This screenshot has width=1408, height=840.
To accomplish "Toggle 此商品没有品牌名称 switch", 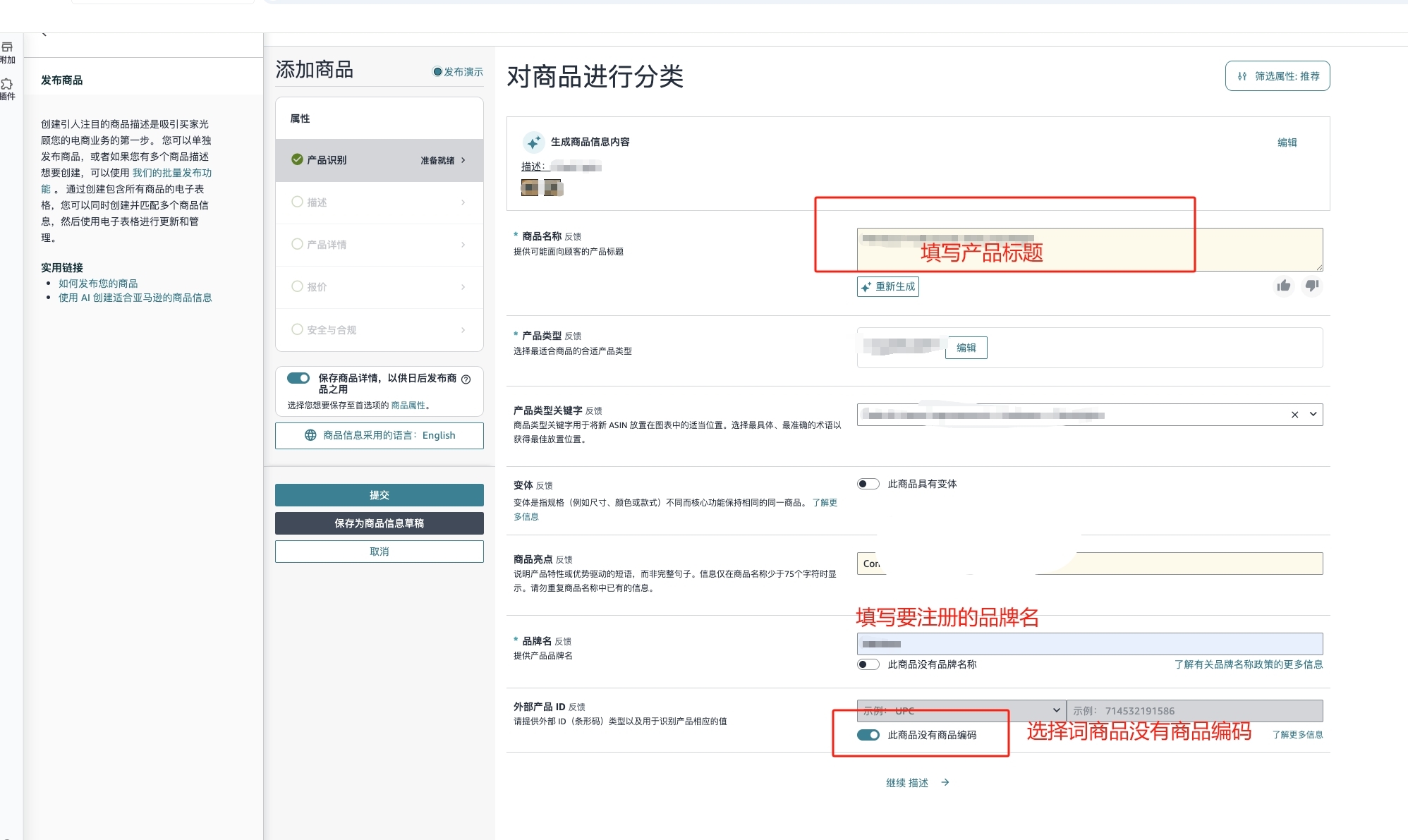I will coord(868,664).
